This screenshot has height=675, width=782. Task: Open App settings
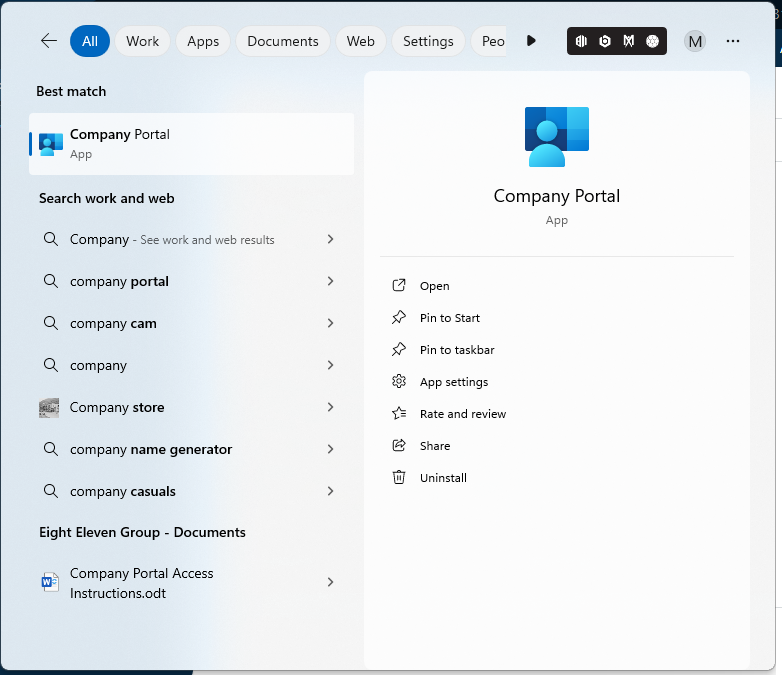(454, 382)
